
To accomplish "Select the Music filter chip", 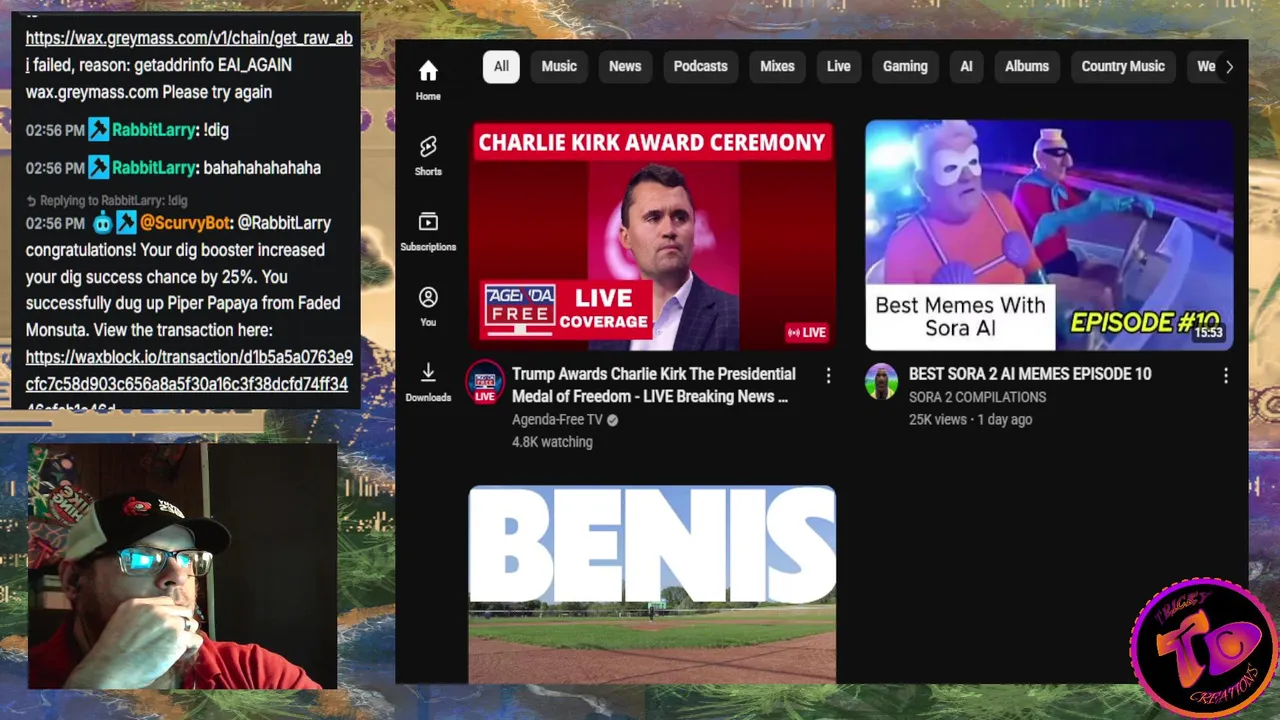I will click(559, 66).
